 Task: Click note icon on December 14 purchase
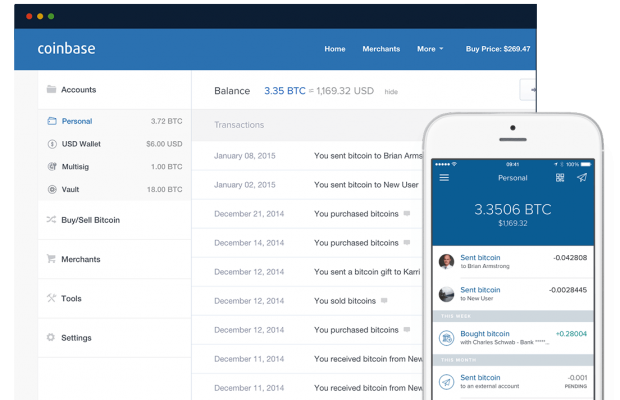407,242
